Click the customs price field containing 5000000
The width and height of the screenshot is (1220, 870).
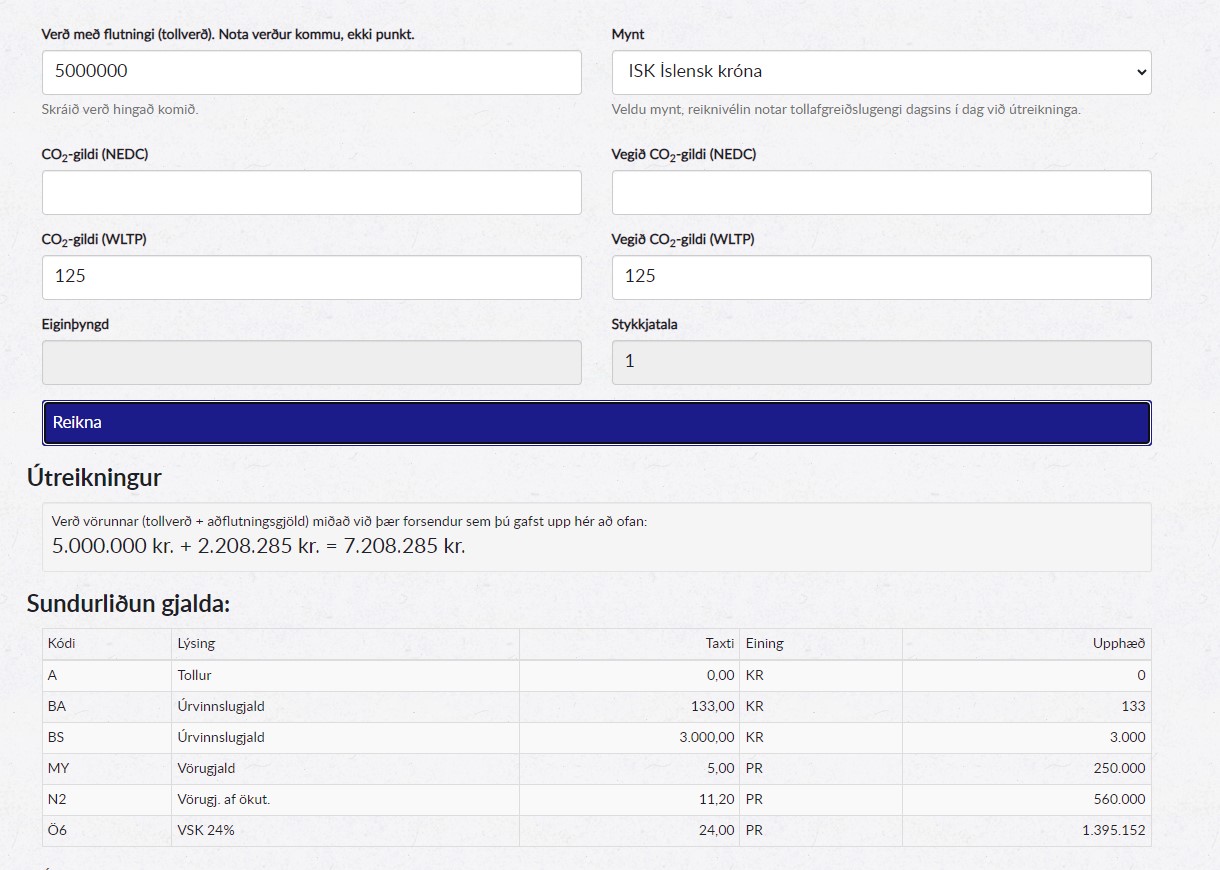point(311,72)
